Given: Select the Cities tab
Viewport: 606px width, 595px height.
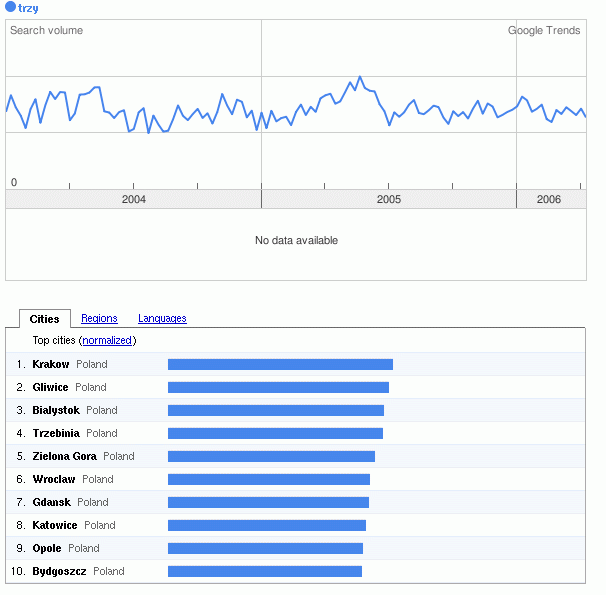Looking at the screenshot, I should pyautogui.click(x=45, y=320).
